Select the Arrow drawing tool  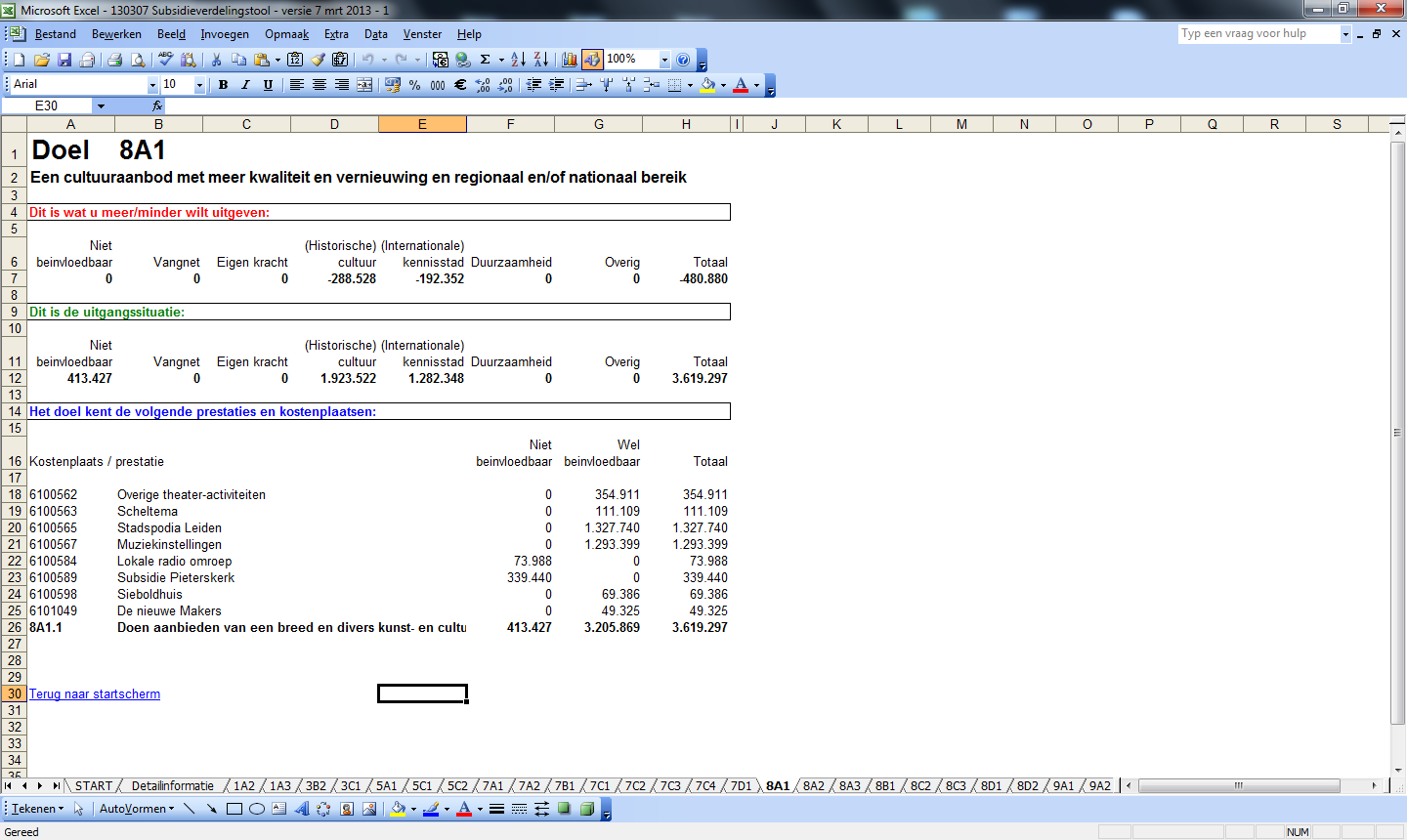[211, 809]
